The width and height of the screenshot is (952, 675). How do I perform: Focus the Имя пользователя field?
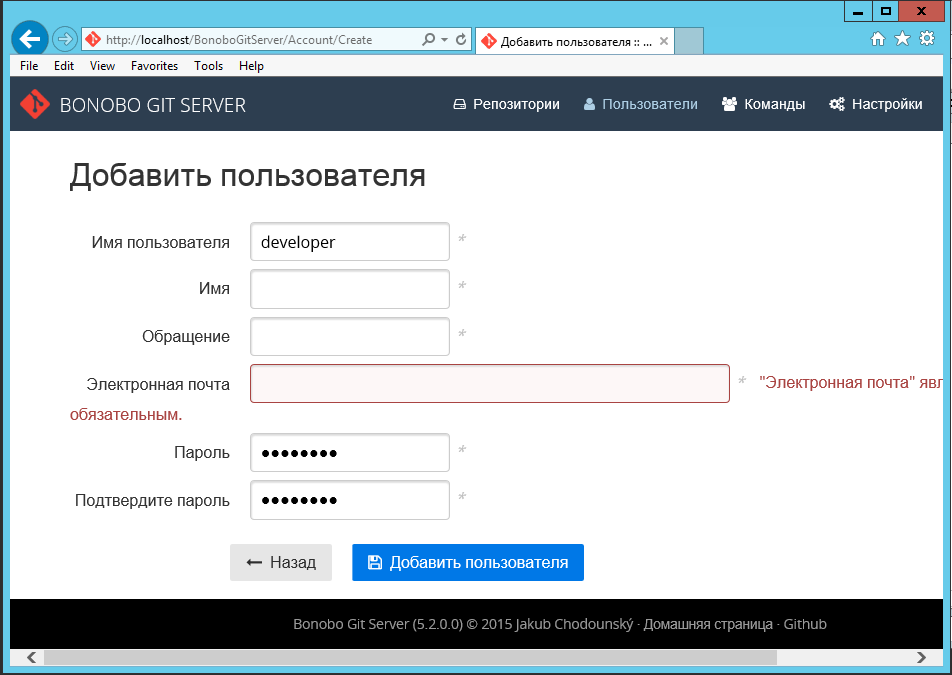coord(350,242)
